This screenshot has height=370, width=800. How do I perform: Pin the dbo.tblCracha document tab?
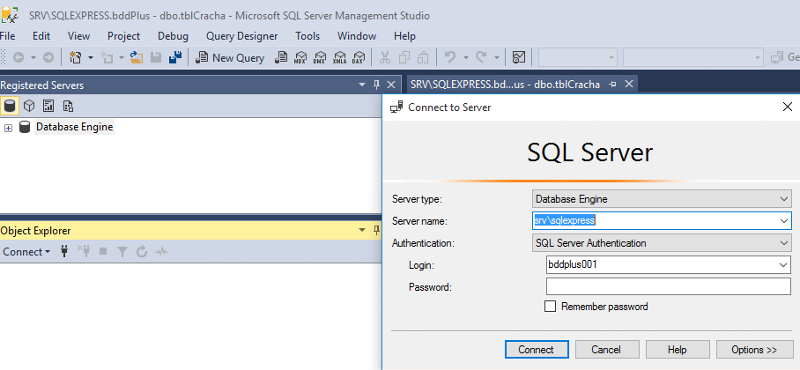click(x=613, y=84)
